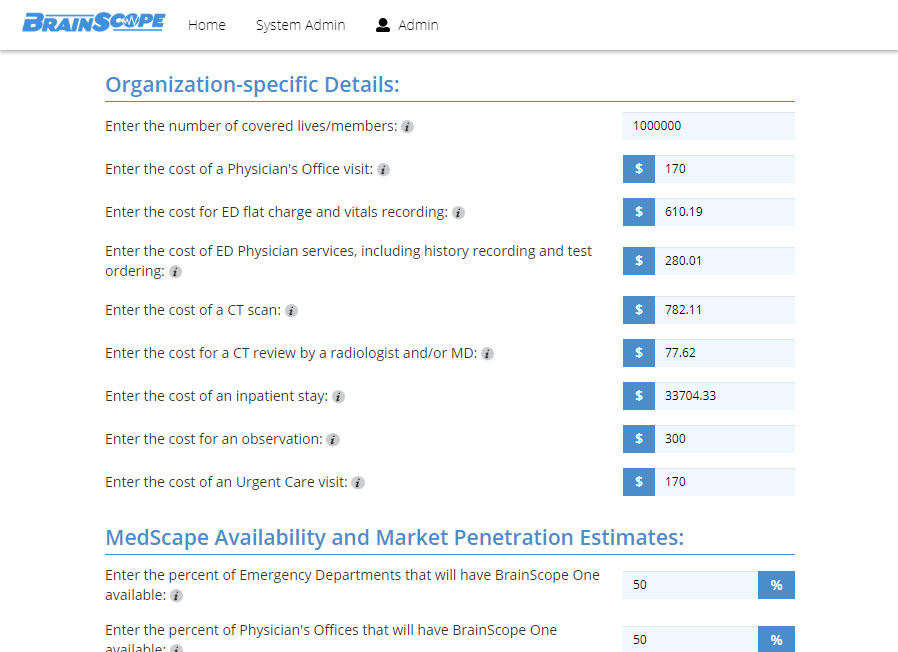
Task: Open info tooltip for ED flat charge
Action: (x=458, y=213)
